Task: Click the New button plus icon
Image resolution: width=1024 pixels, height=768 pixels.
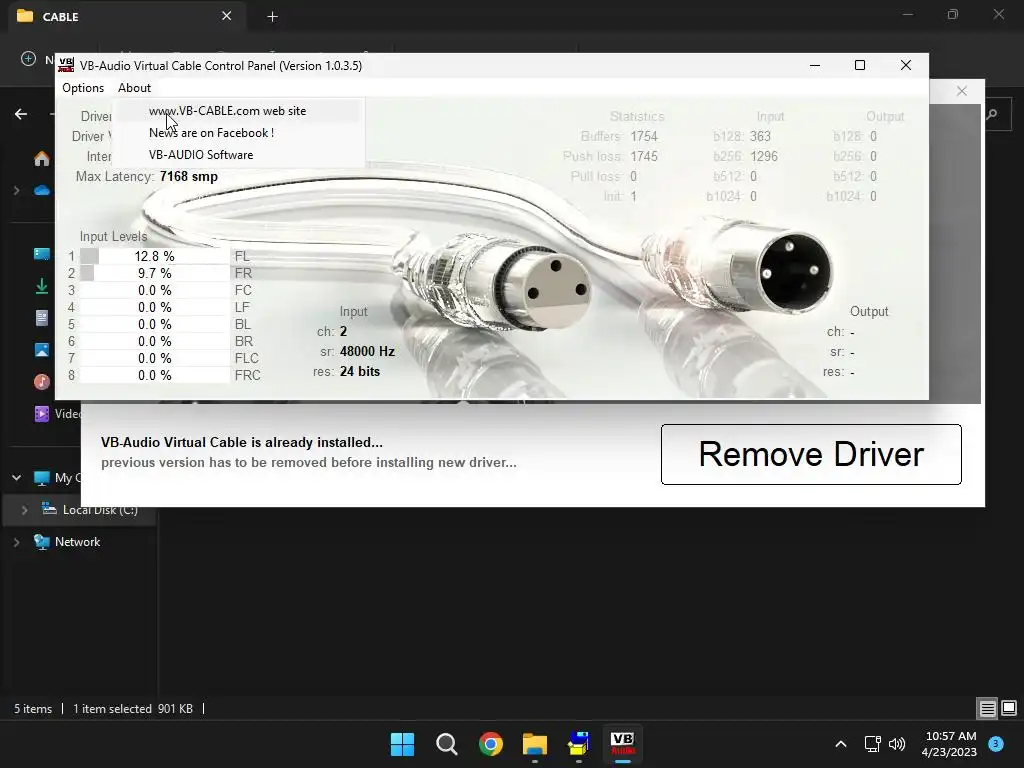Action: [x=28, y=59]
